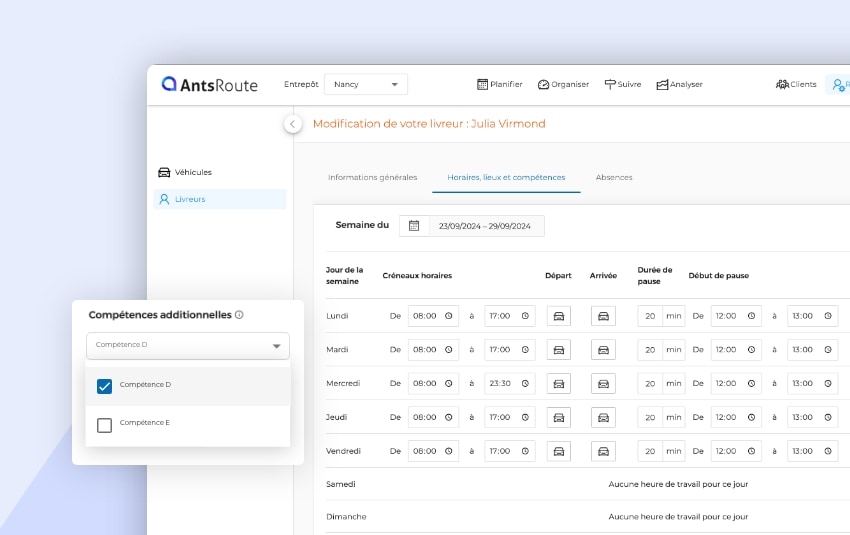The image size is (850, 535).
Task: Check the Compétence E checkbox
Action: tap(104, 425)
